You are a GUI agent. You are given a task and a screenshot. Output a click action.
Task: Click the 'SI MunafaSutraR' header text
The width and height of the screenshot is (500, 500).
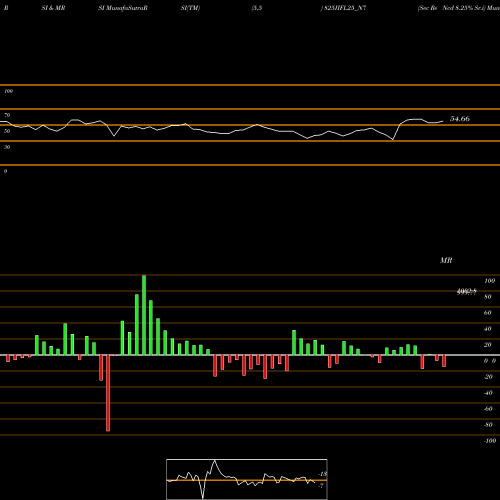pyautogui.click(x=123, y=8)
